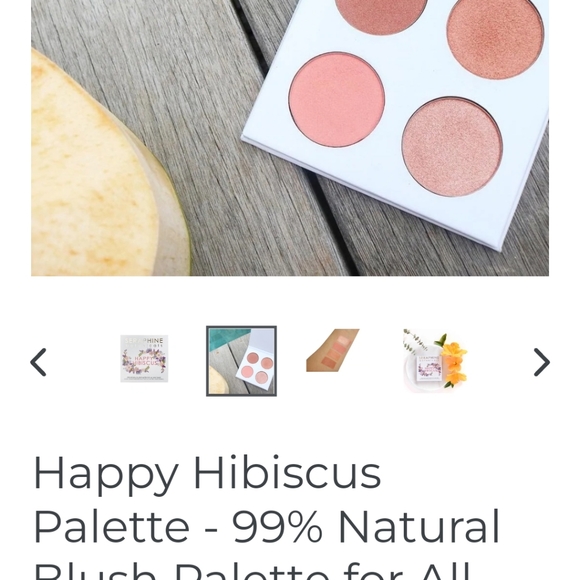
Task: Click the partially visible rosy pan at top
Action: (381, 15)
